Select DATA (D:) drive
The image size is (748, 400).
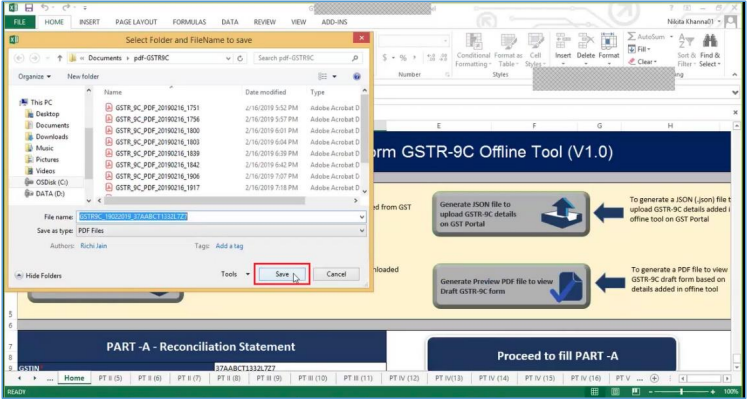(x=50, y=194)
